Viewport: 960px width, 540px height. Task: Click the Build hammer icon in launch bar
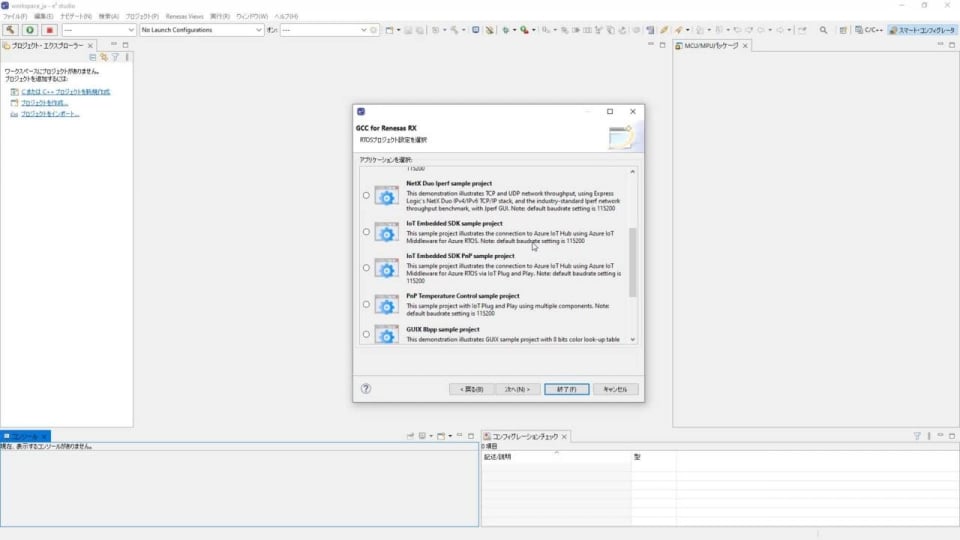(10, 30)
